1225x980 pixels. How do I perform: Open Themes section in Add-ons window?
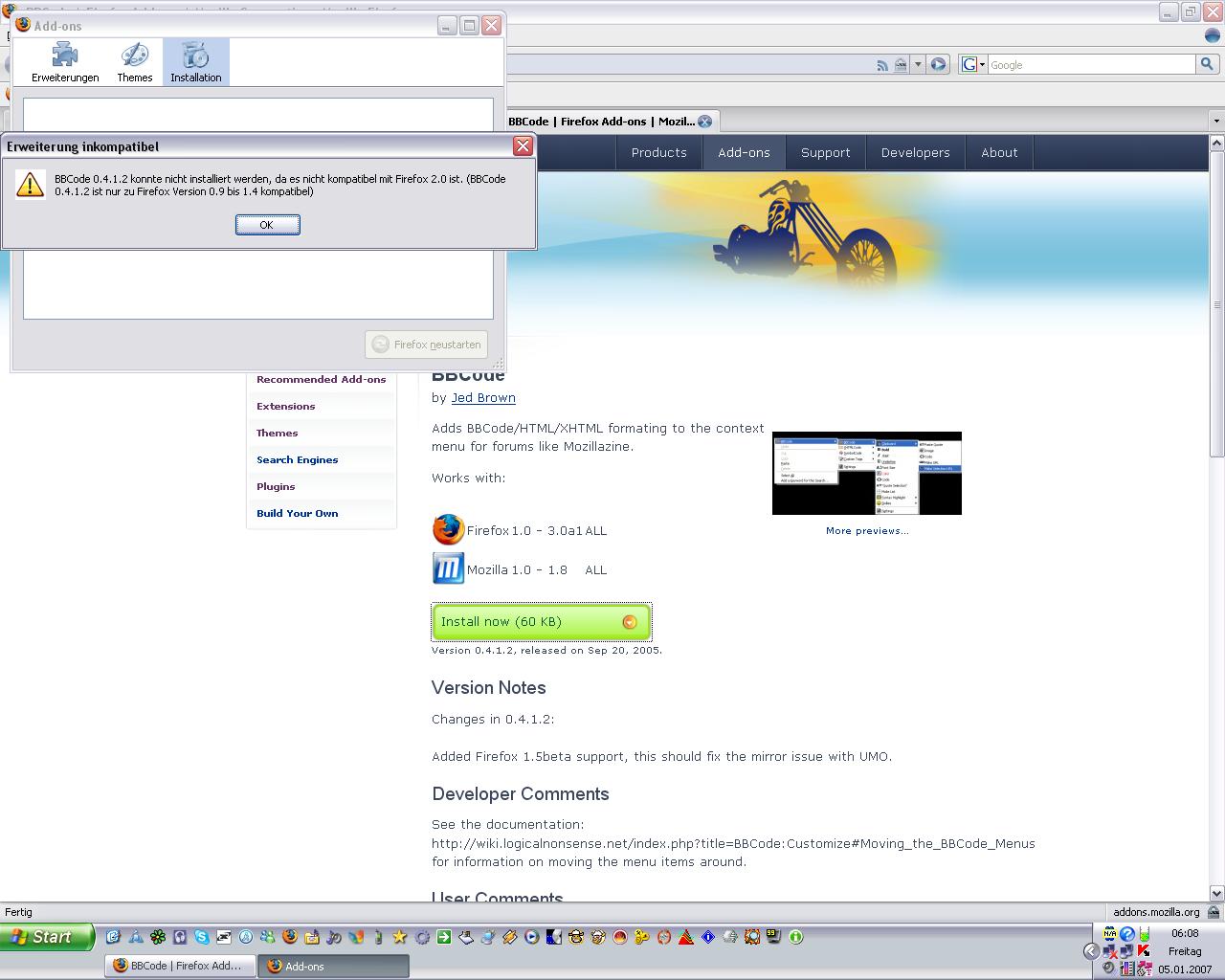pos(135,62)
